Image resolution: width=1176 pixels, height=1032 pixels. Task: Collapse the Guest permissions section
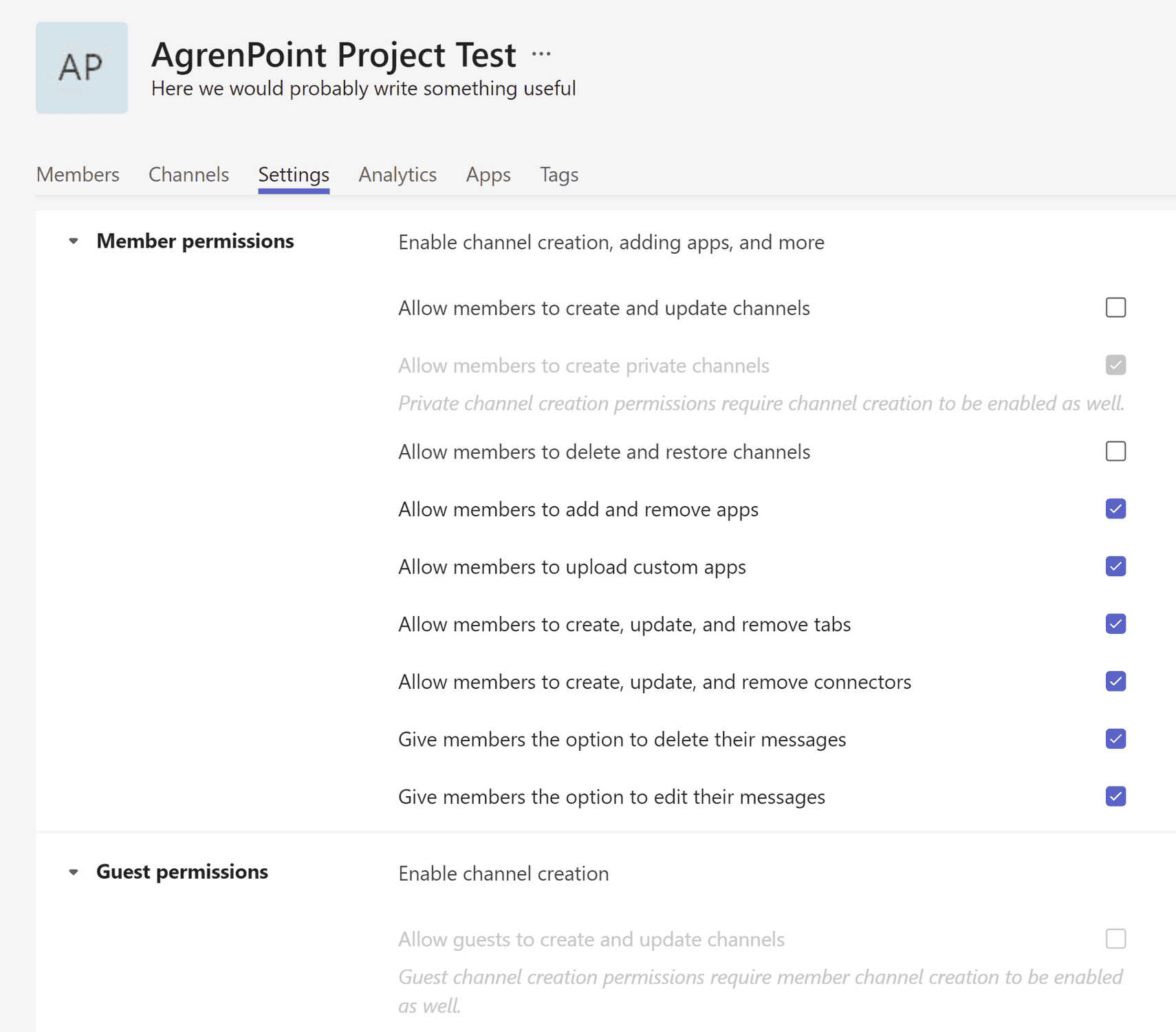pyautogui.click(x=75, y=872)
